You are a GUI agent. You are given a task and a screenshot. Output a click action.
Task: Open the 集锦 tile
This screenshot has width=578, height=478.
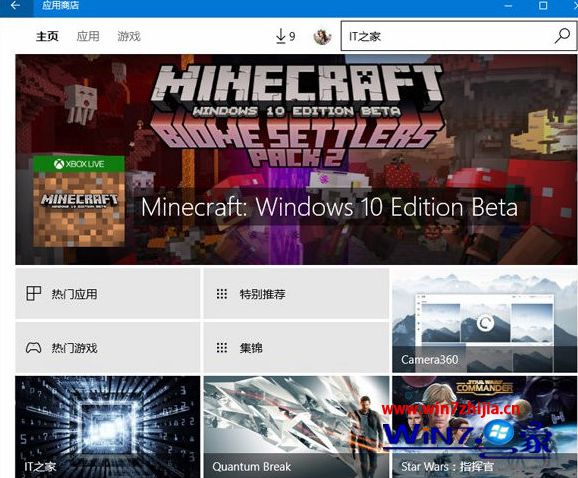click(x=296, y=348)
